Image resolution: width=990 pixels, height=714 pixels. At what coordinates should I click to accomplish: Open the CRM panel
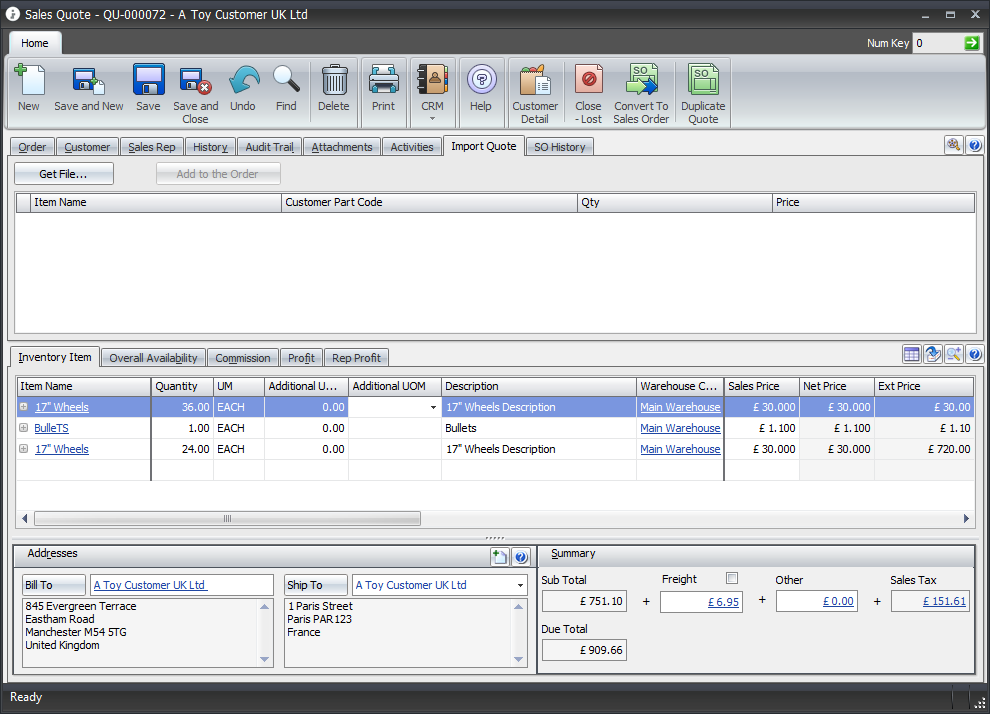point(432,88)
